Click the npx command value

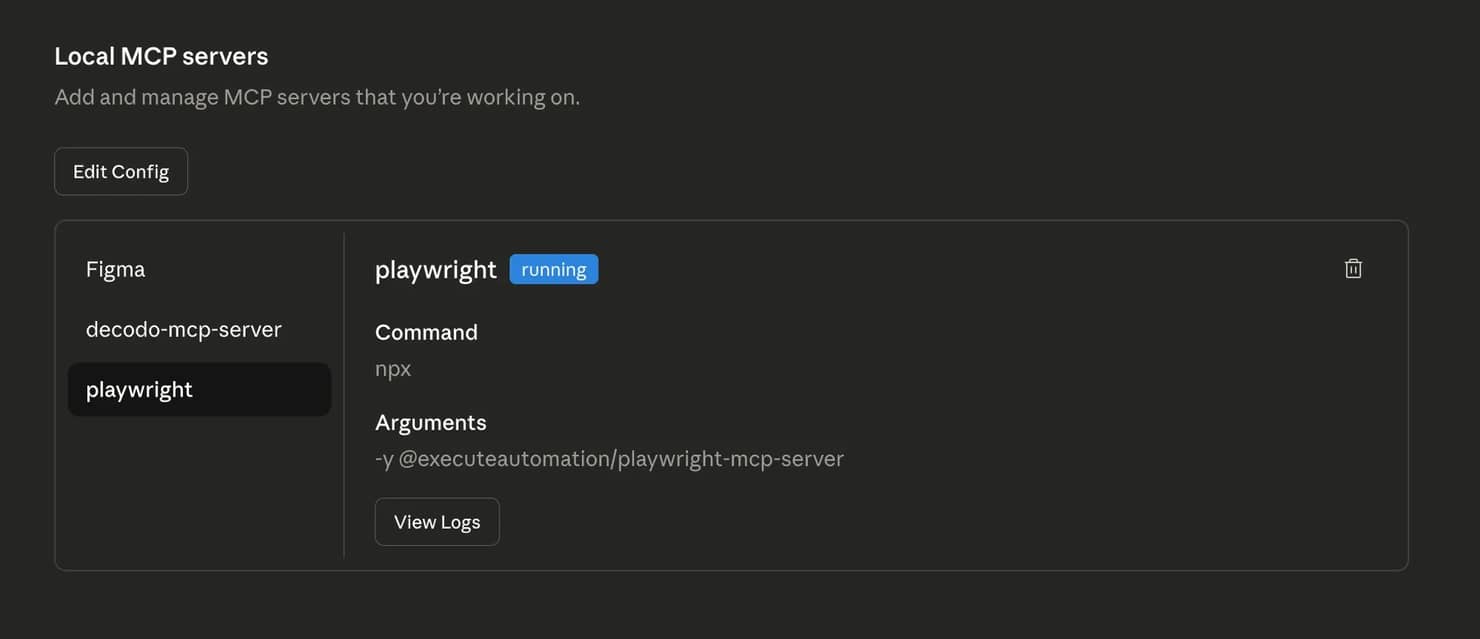click(393, 368)
